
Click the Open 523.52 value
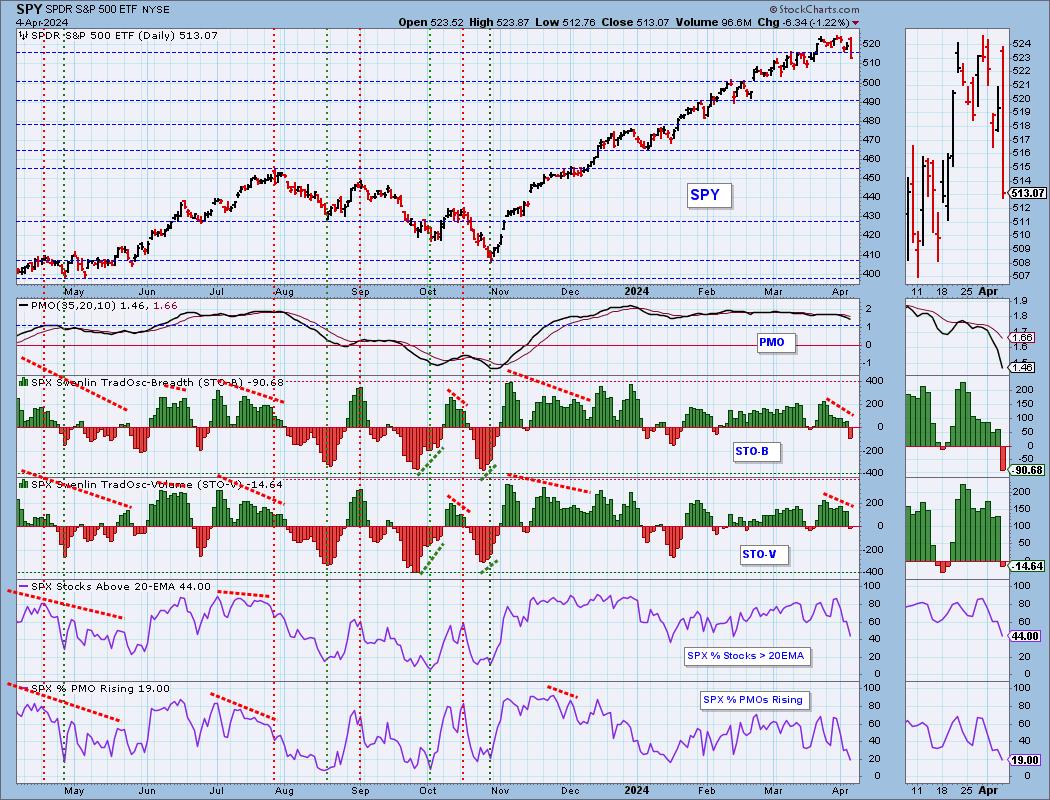click(431, 22)
